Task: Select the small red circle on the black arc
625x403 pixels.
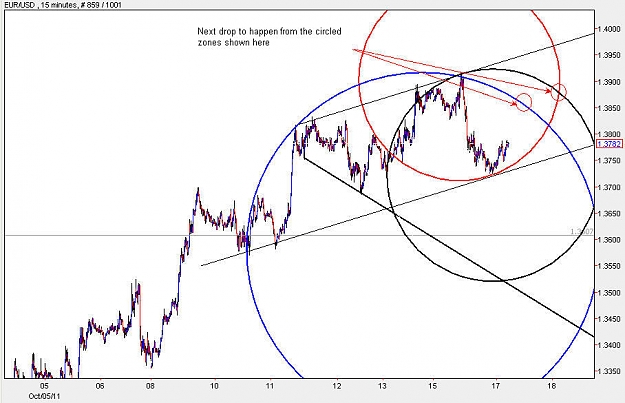Action: pyautogui.click(x=559, y=92)
